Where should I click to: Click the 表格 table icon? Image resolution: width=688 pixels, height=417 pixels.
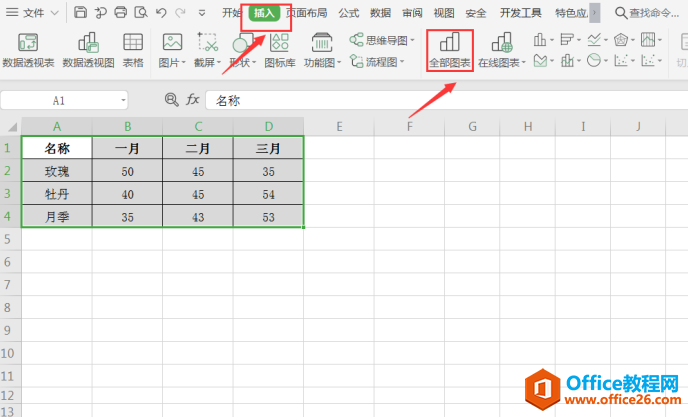click(133, 50)
